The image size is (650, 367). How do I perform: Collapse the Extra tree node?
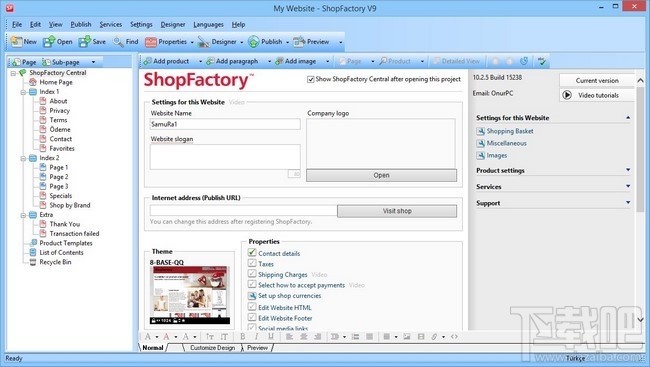23,215
